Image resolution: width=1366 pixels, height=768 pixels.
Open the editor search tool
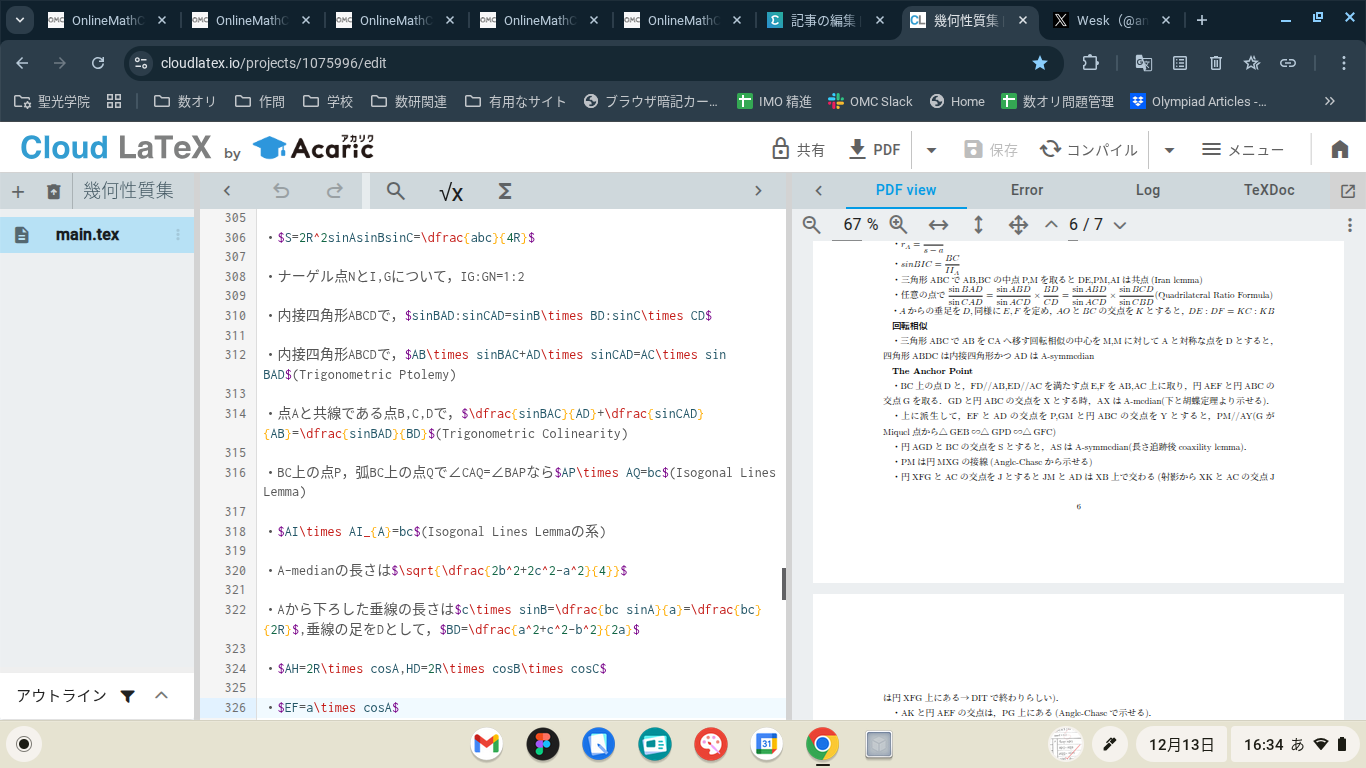click(396, 191)
